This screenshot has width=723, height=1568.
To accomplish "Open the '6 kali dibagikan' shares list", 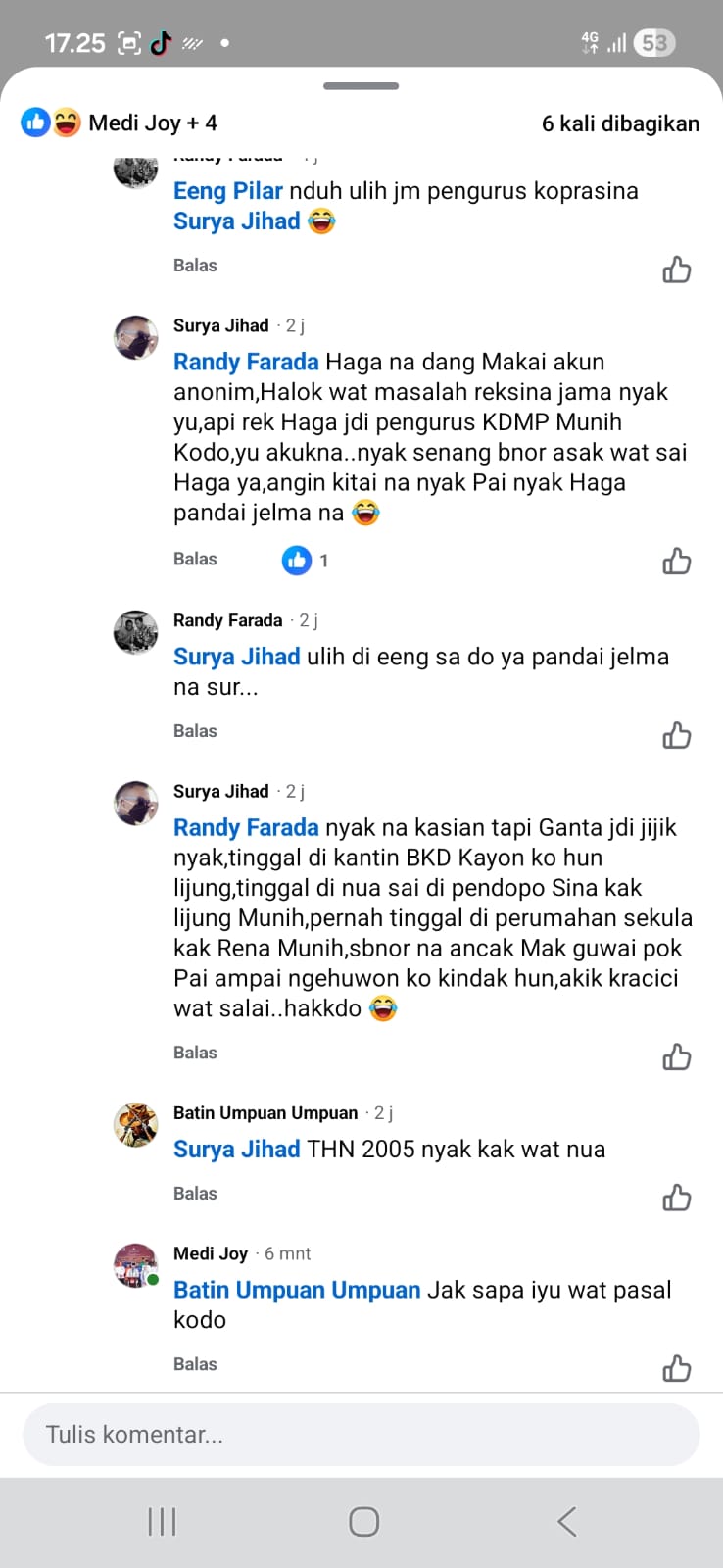I will pos(620,123).
